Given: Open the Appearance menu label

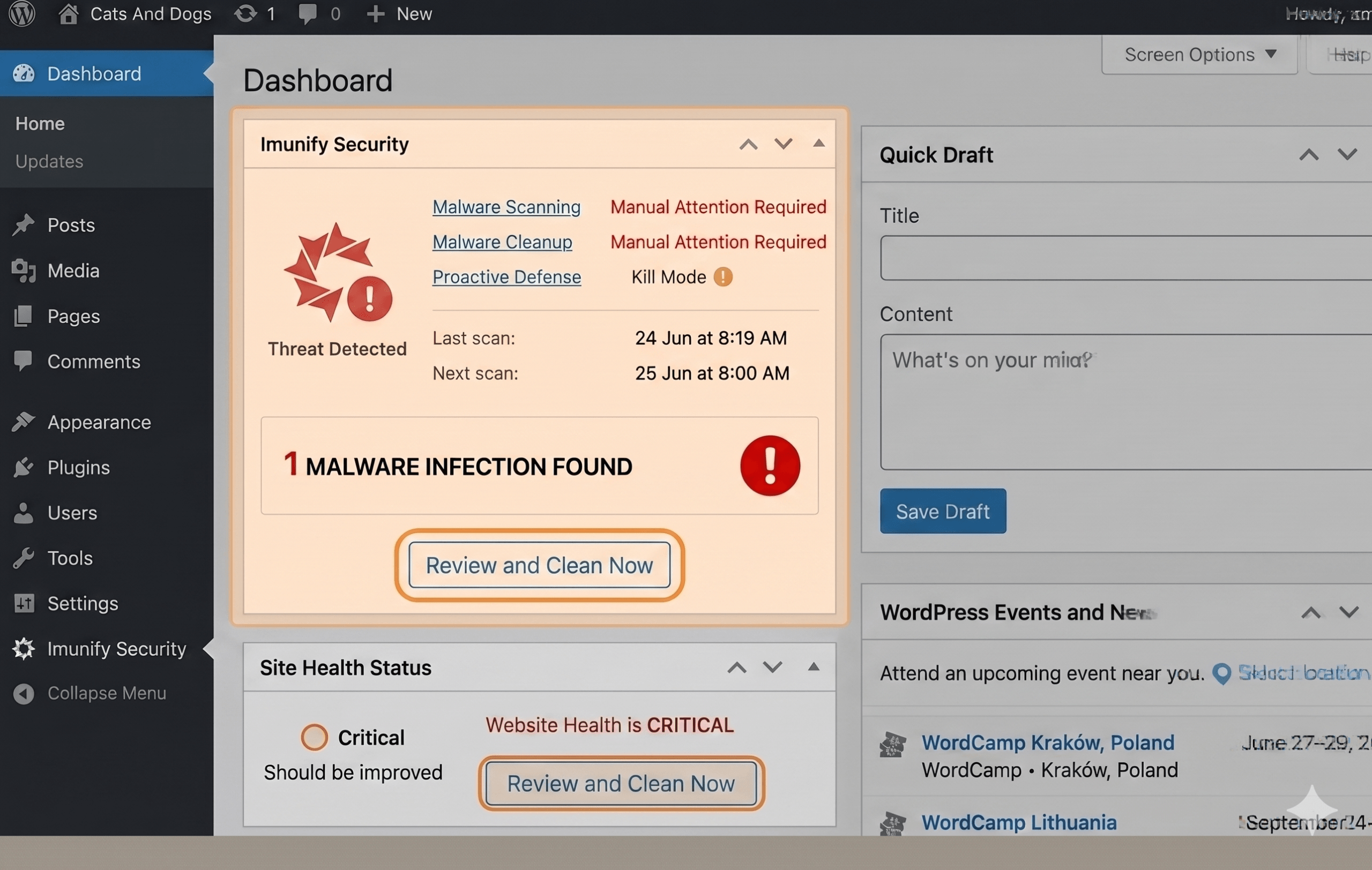Looking at the screenshot, I should (x=99, y=423).
